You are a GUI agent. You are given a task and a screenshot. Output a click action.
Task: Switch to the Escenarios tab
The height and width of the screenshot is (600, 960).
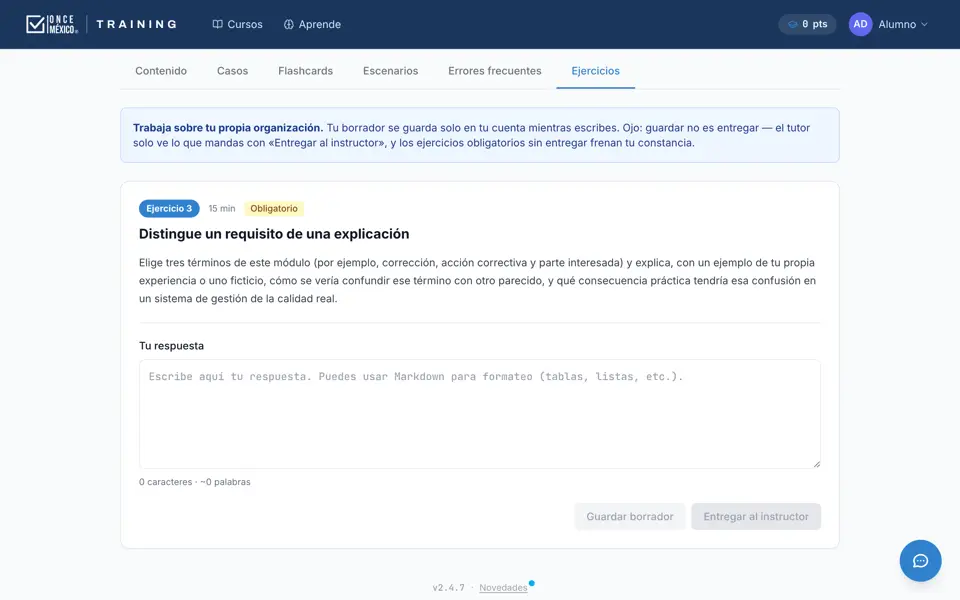click(391, 71)
